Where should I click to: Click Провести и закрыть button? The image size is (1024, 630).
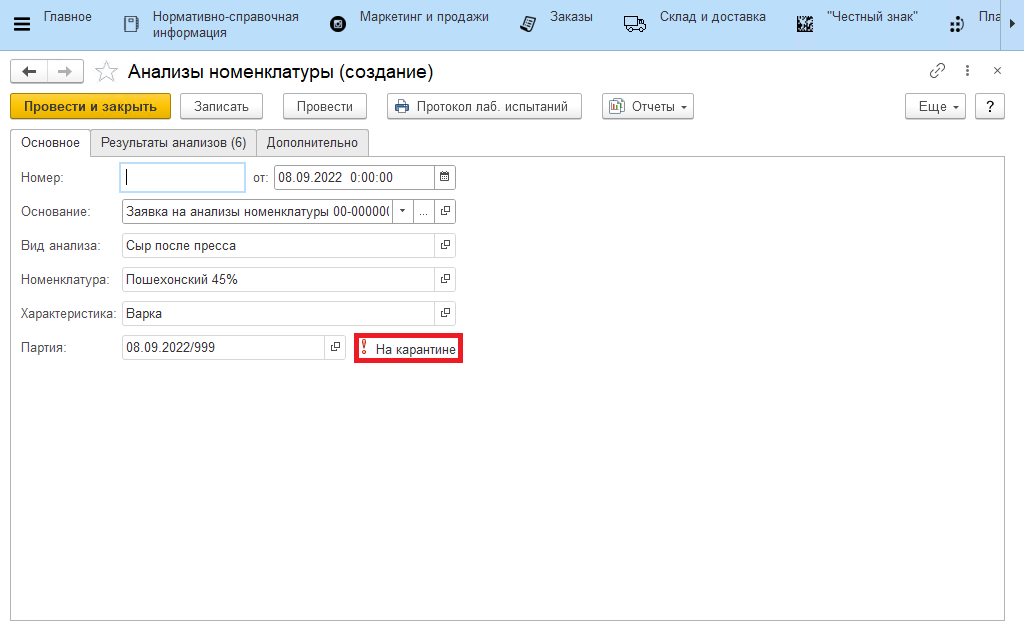90,106
